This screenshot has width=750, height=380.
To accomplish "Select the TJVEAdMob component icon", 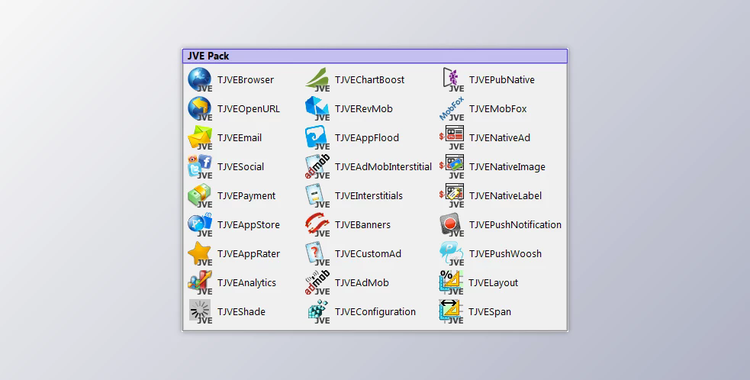I will pyautogui.click(x=318, y=283).
